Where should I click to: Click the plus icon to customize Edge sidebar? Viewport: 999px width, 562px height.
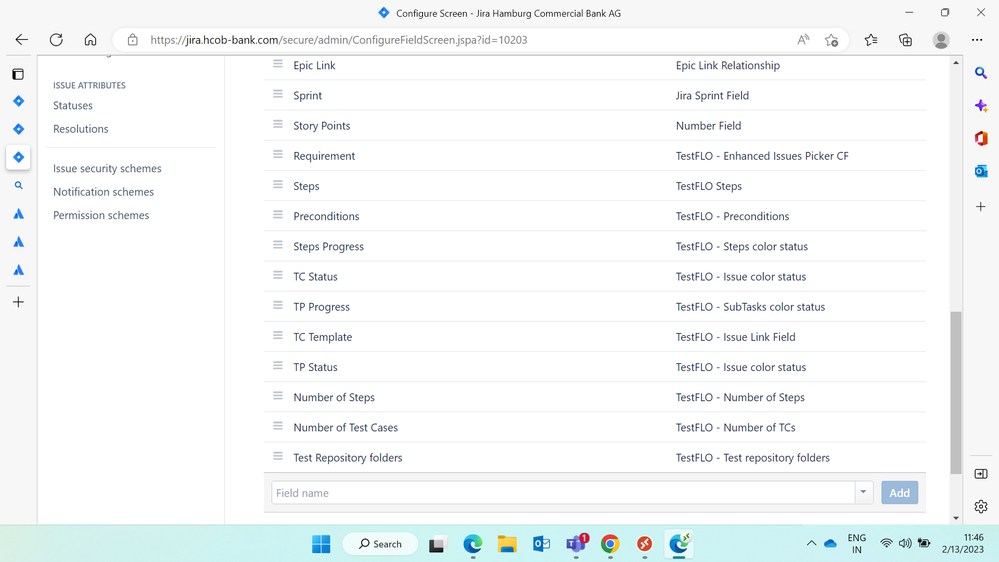coord(981,206)
